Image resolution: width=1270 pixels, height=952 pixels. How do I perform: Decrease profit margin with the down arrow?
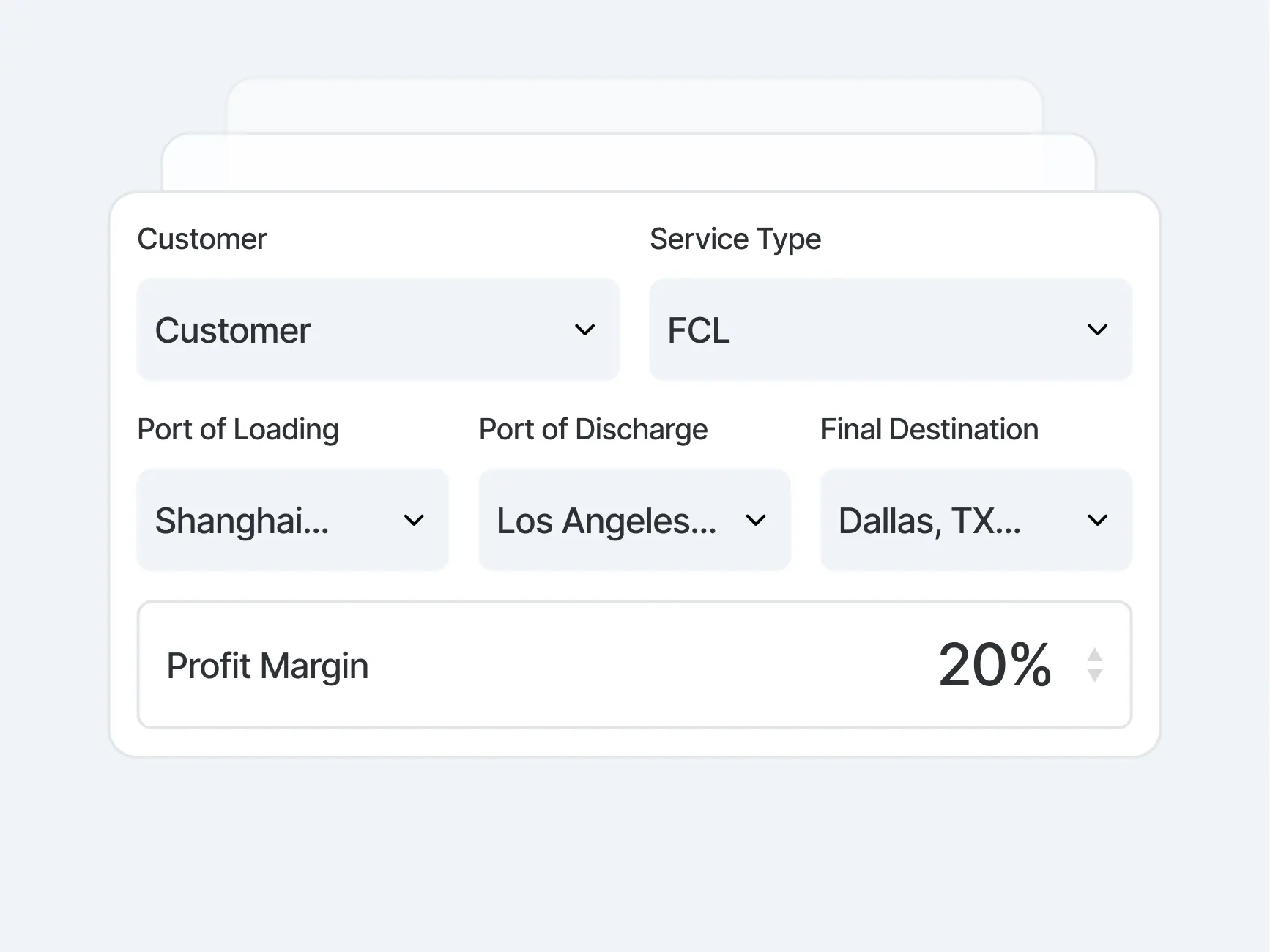pyautogui.click(x=1094, y=676)
